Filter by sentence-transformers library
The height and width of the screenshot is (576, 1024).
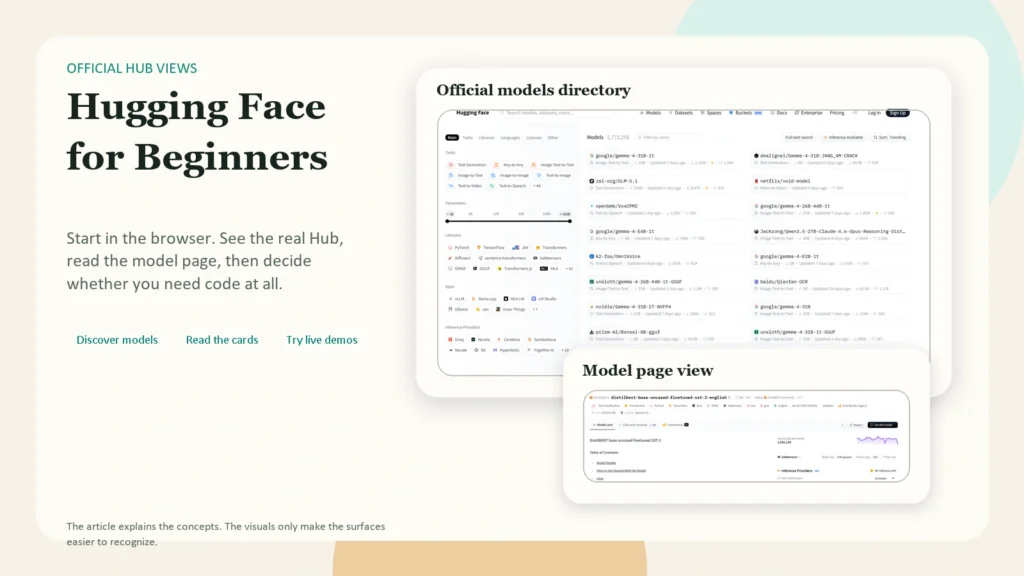(502, 258)
